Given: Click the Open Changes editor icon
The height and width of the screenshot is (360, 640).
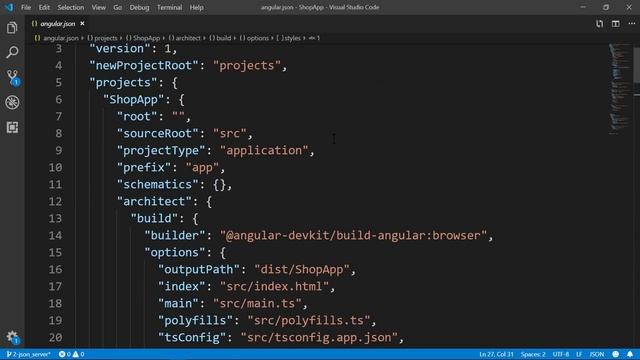Looking at the screenshot, I should pos(599,24).
